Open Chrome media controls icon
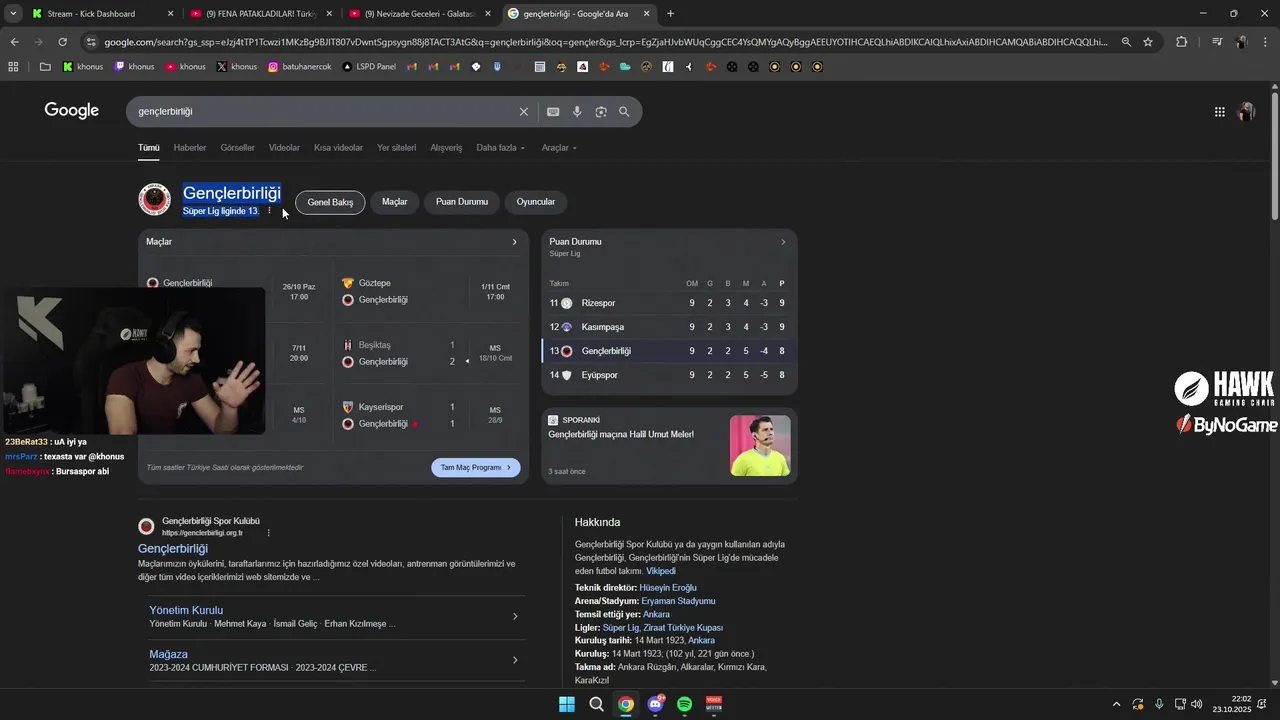The height and width of the screenshot is (720, 1280). coord(1217,42)
